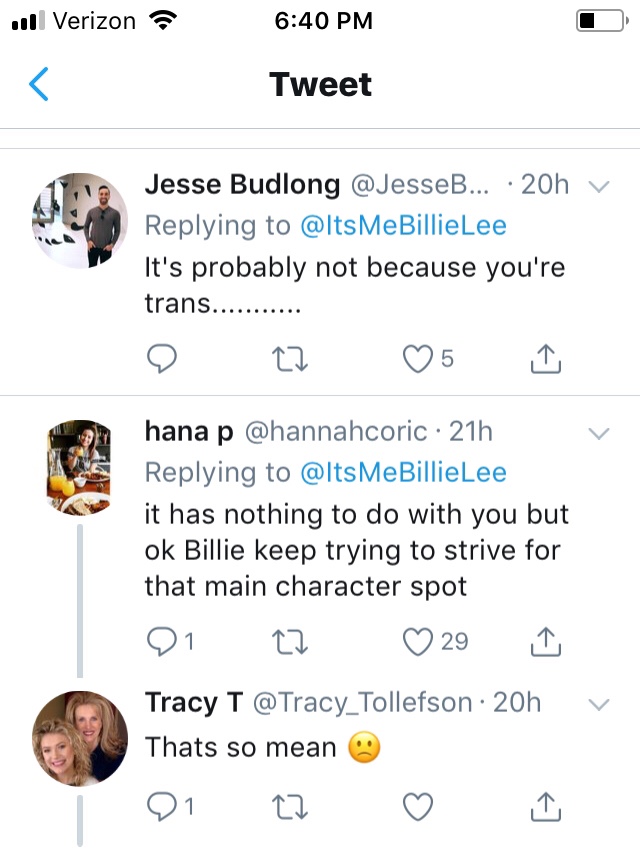The image size is (640, 849).
Task: Like Tracy T's tweet
Action: 417,805
